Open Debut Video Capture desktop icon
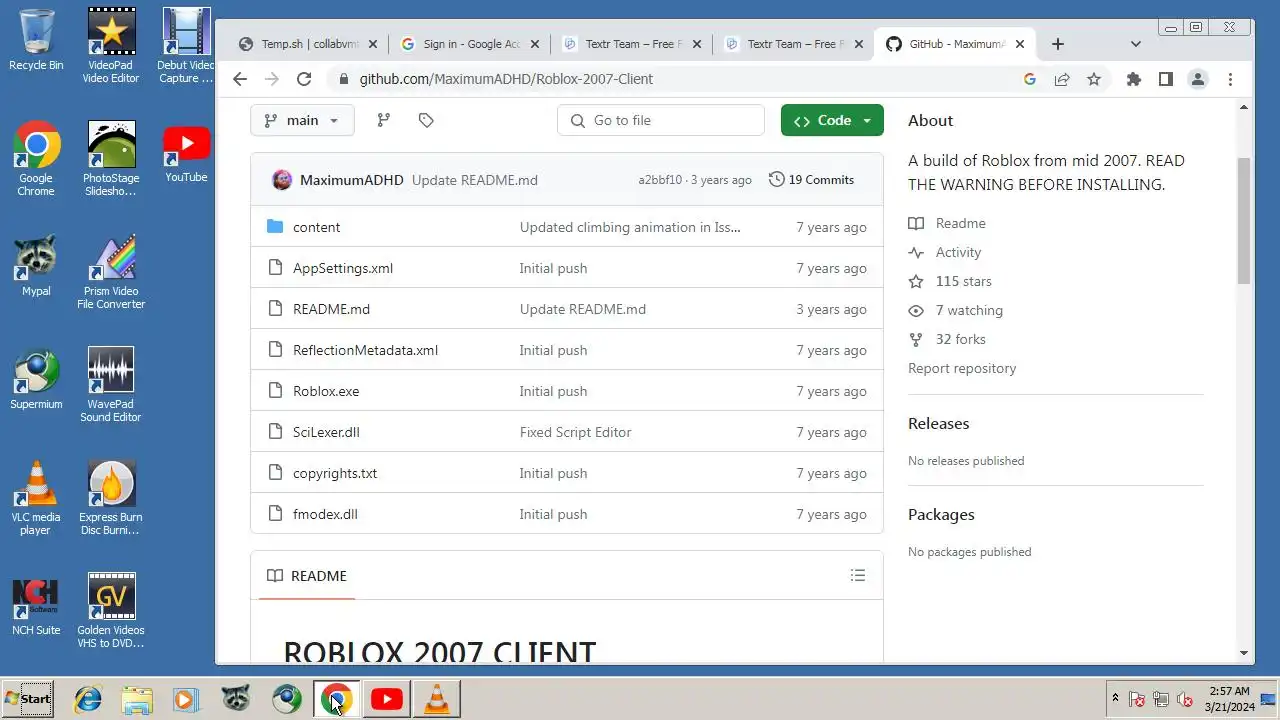The width and height of the screenshot is (1280, 720). 186,46
